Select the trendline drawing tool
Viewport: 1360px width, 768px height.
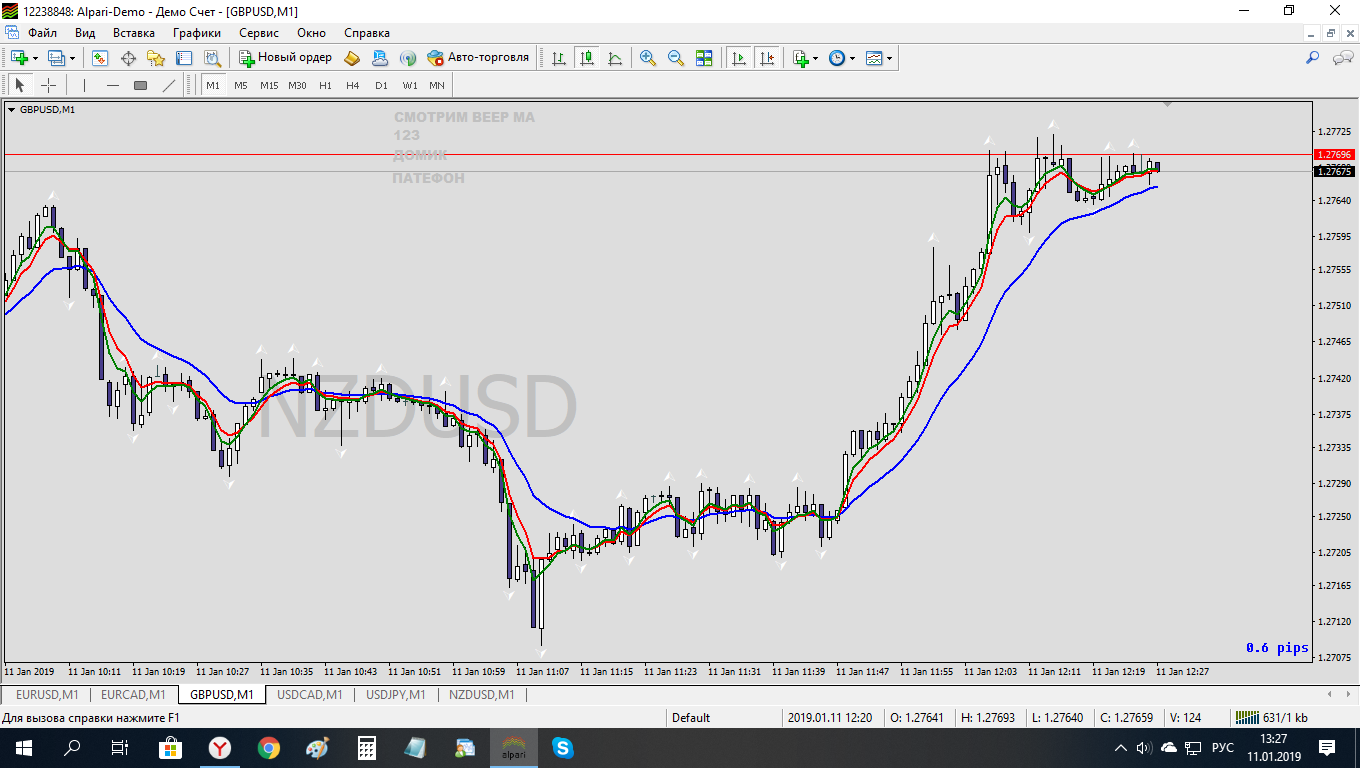pos(169,85)
